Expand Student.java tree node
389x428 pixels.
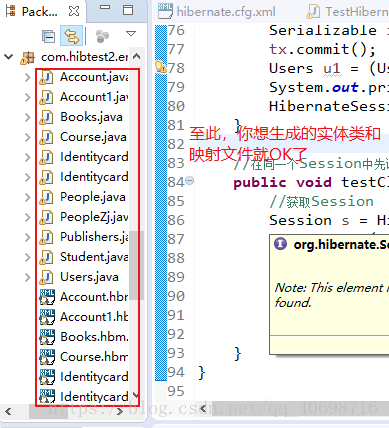[28, 257]
